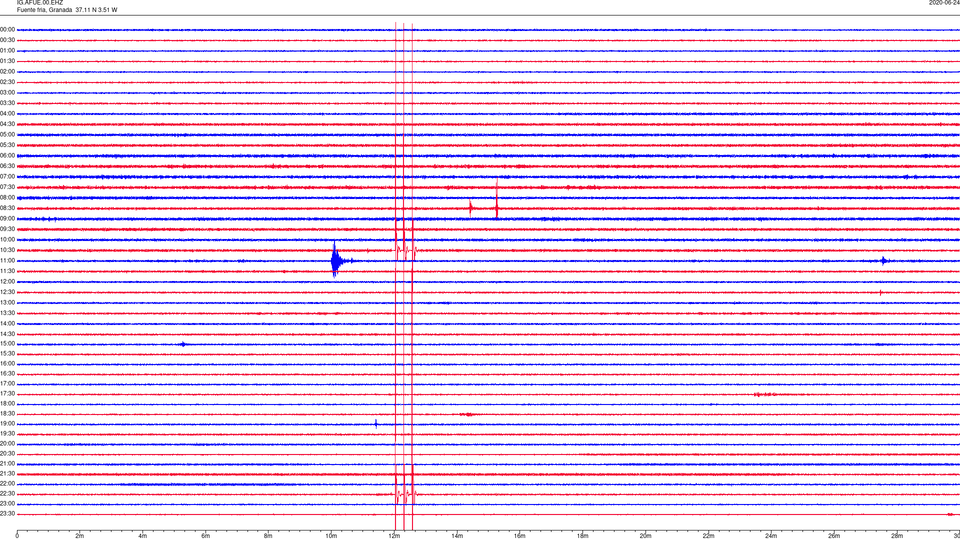The image size is (960, 540).
Task: Click the blue spike on the 19:00 trace
Action: coord(376,424)
